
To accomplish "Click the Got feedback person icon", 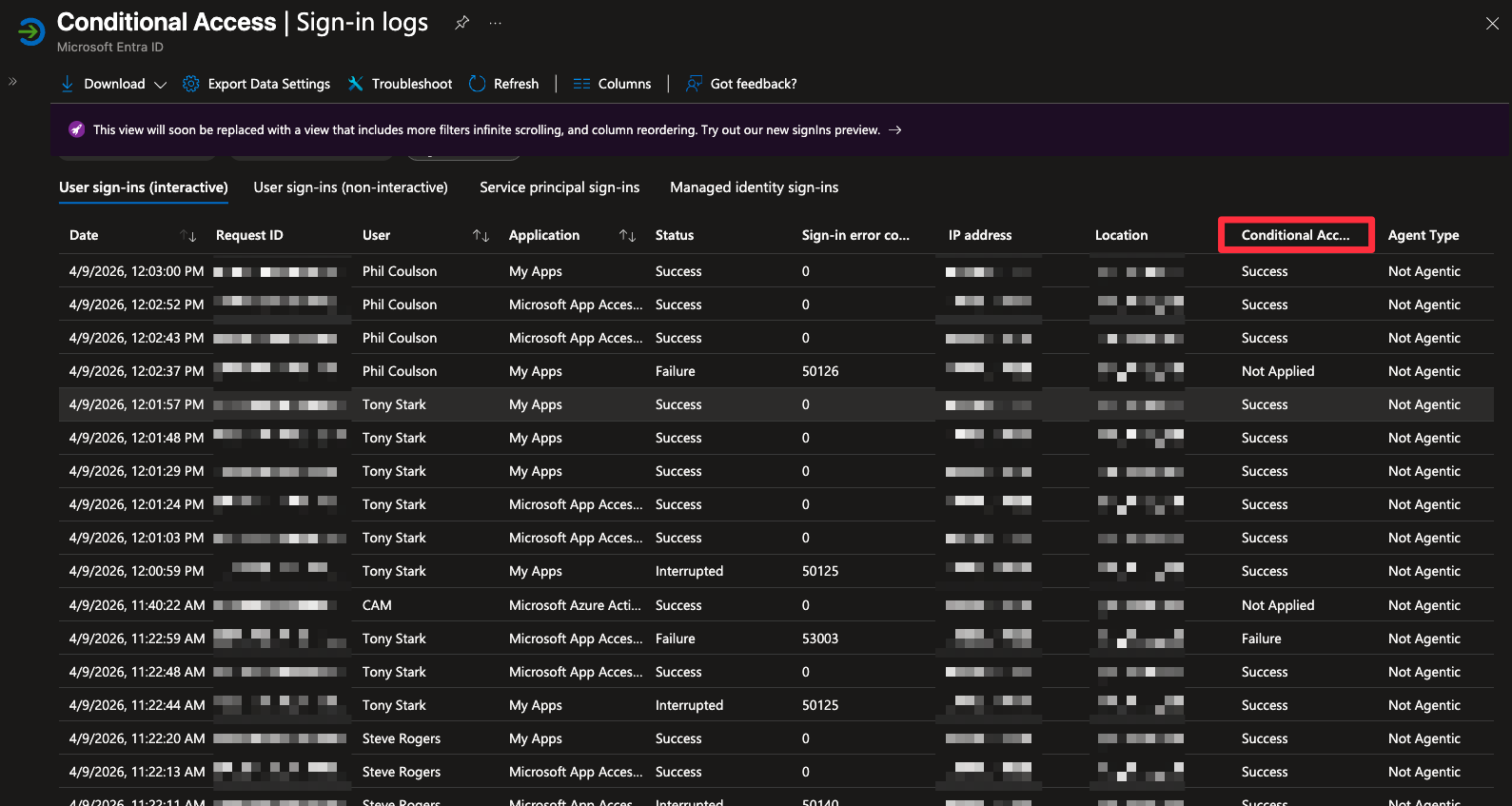I will pos(695,84).
